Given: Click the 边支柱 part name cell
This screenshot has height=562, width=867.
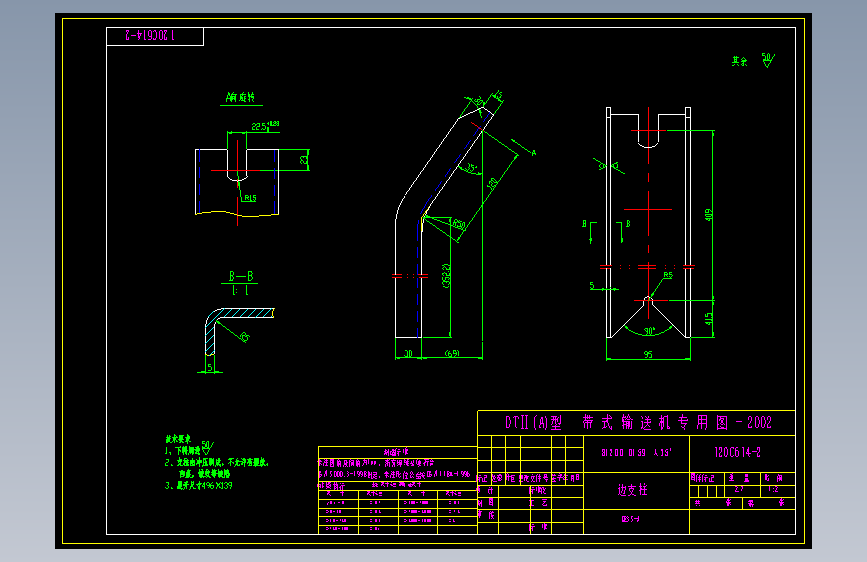Looking at the screenshot, I should (633, 490).
